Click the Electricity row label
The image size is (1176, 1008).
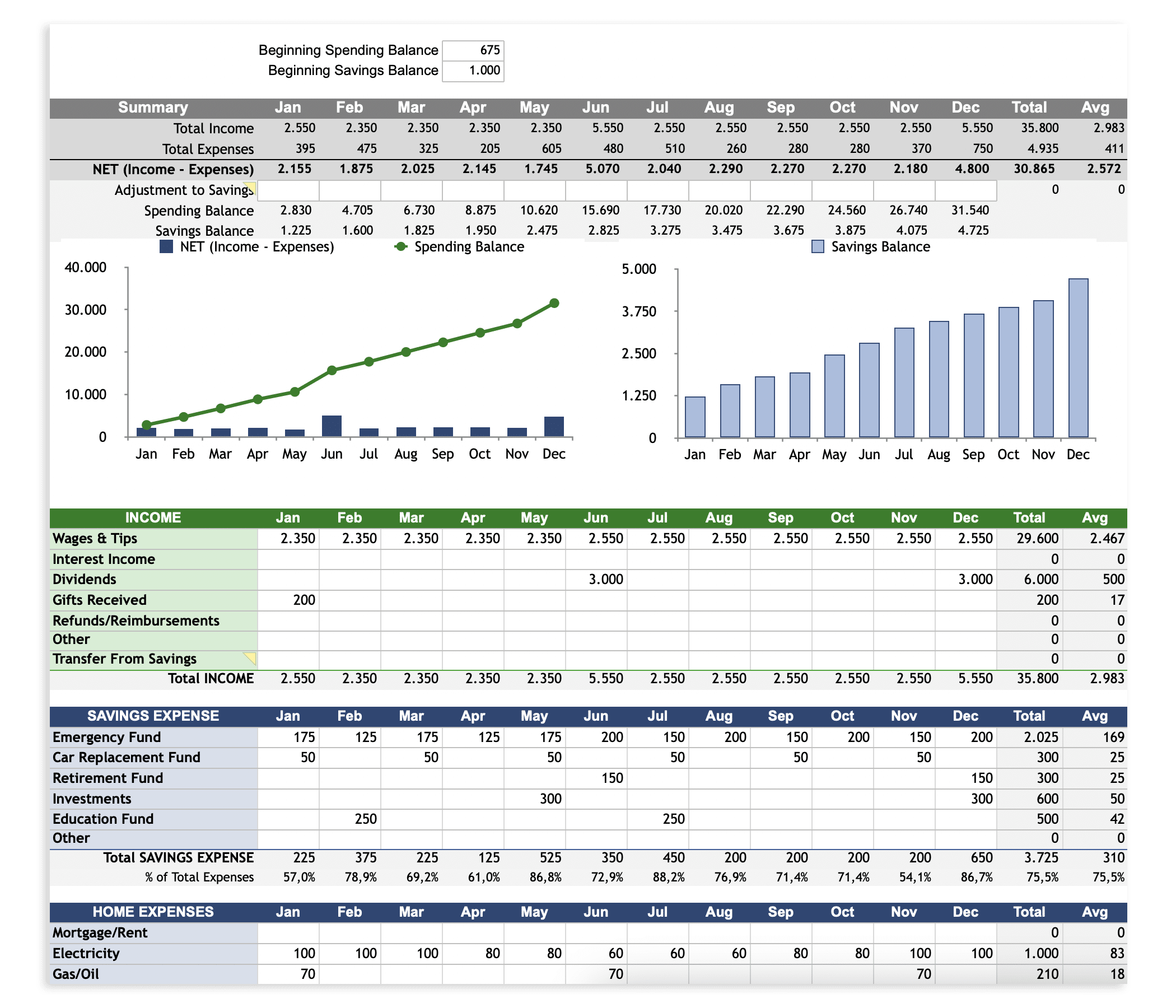(86, 954)
